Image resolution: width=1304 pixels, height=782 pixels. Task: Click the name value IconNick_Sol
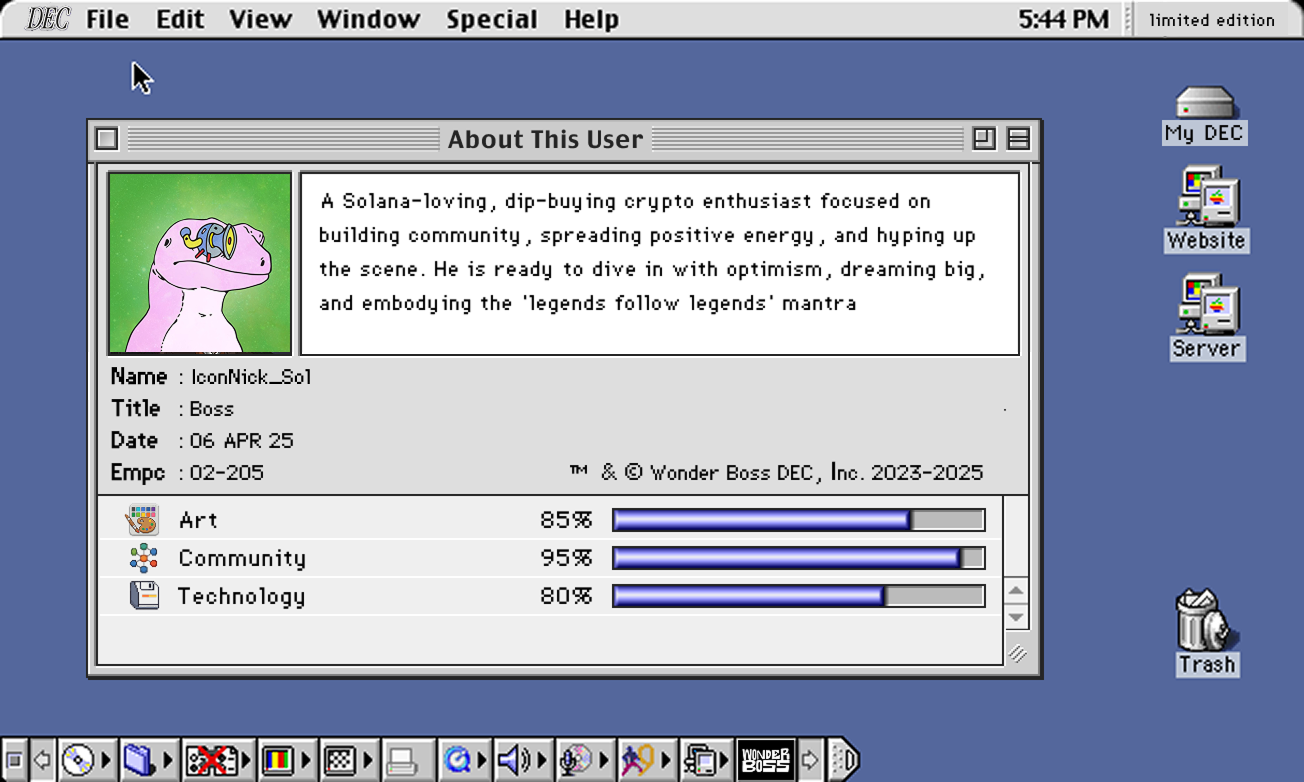pyautogui.click(x=251, y=377)
